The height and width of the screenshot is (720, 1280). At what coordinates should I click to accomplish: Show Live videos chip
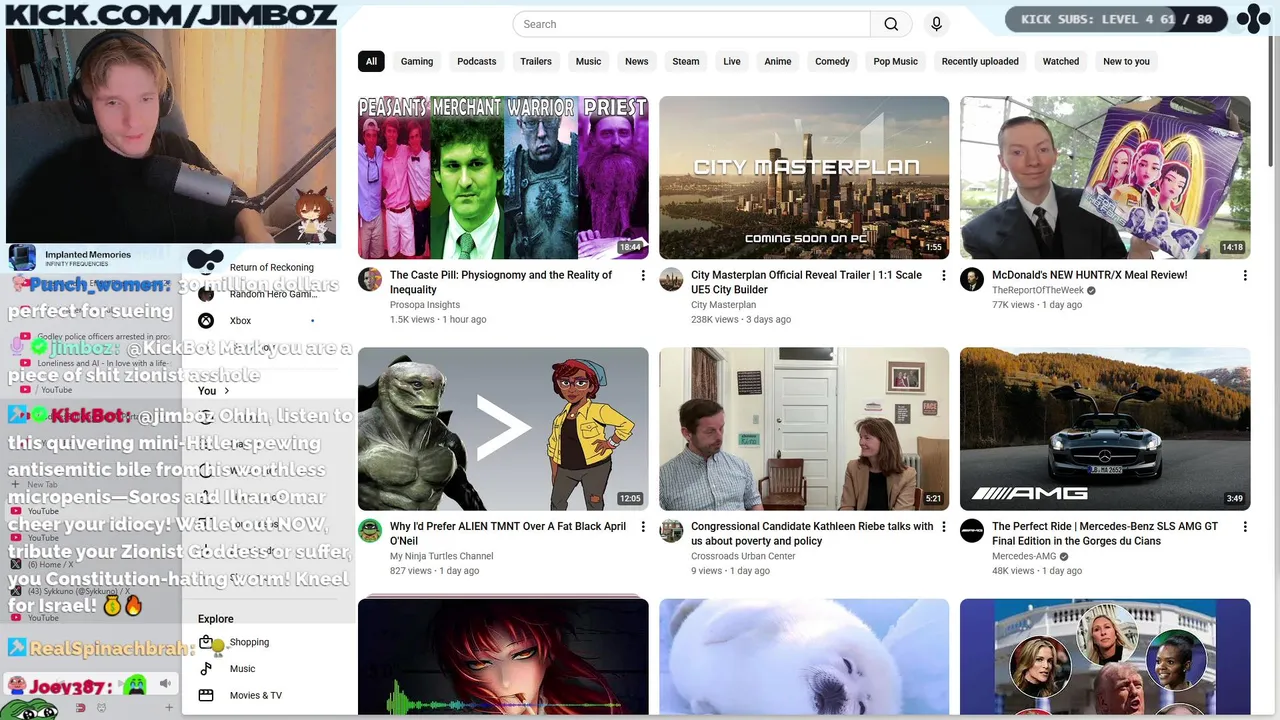click(732, 61)
